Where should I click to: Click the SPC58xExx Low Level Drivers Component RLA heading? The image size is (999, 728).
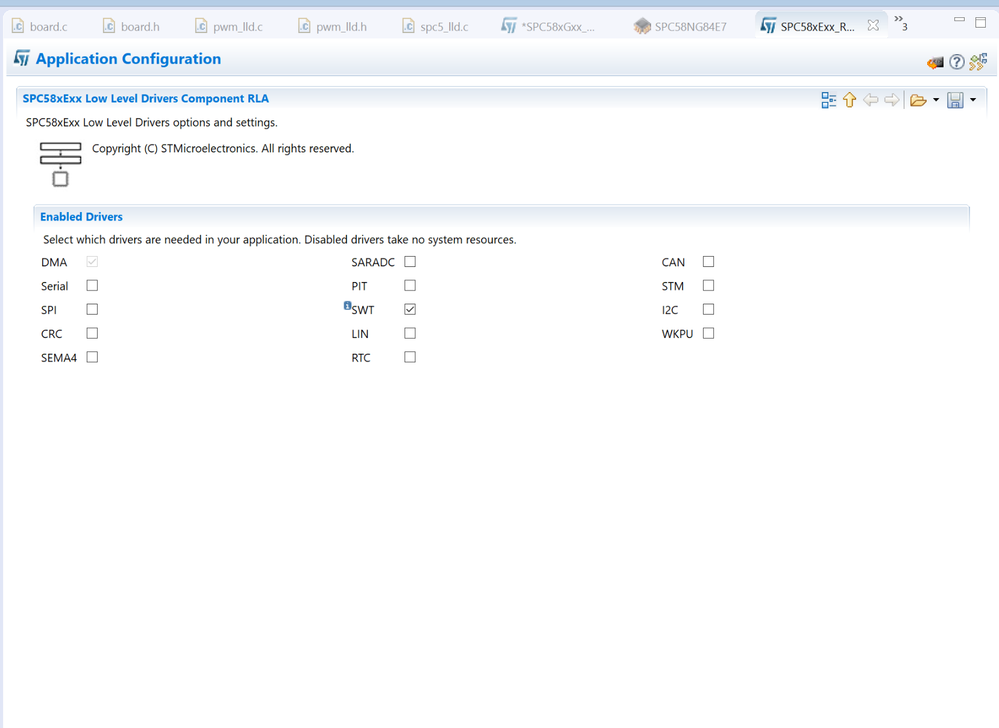pos(146,99)
